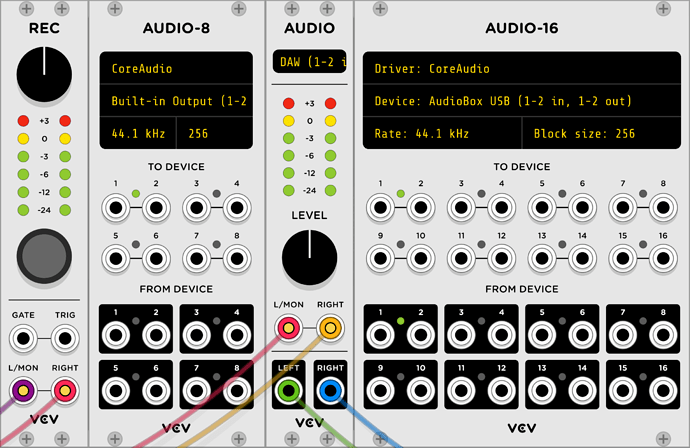Open AUDIO-8 256 block size selector
Viewport: 690px width, 448px height.
[x=215, y=133]
